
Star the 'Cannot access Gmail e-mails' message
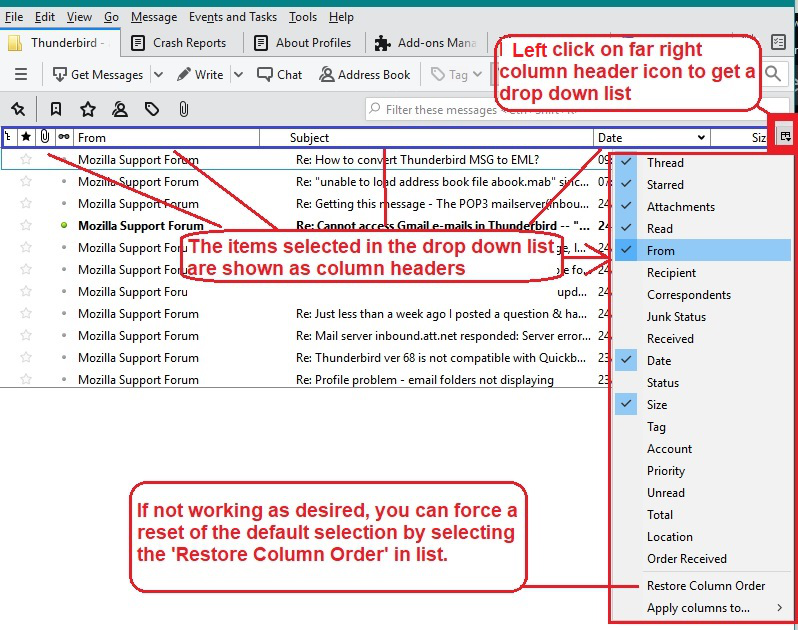coord(26,225)
